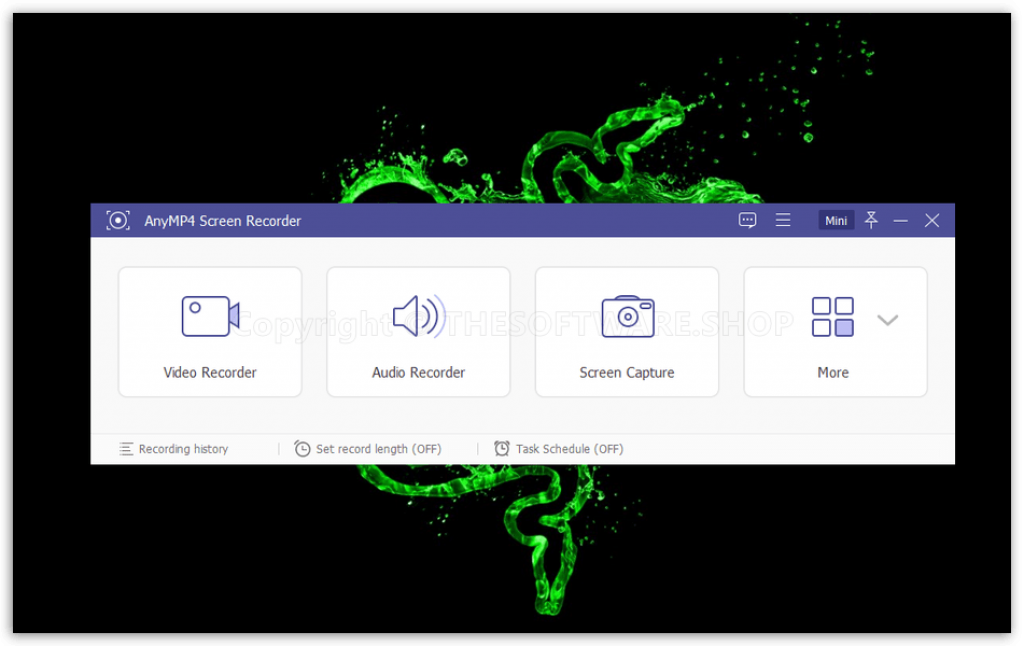Screen dimensions: 1024x646
Task: Open the Video Recorder mode
Action: click(x=210, y=331)
